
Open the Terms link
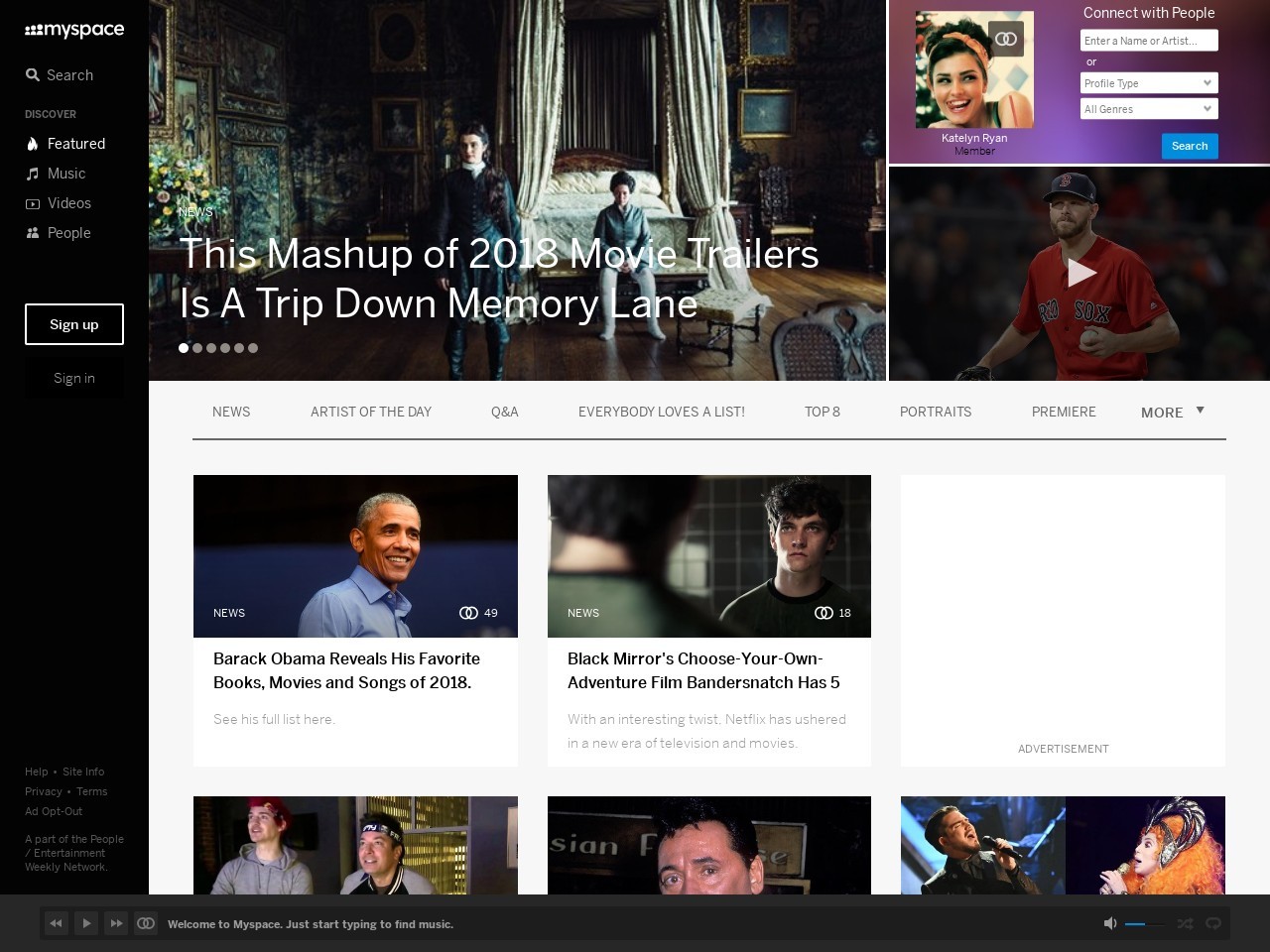(x=92, y=791)
